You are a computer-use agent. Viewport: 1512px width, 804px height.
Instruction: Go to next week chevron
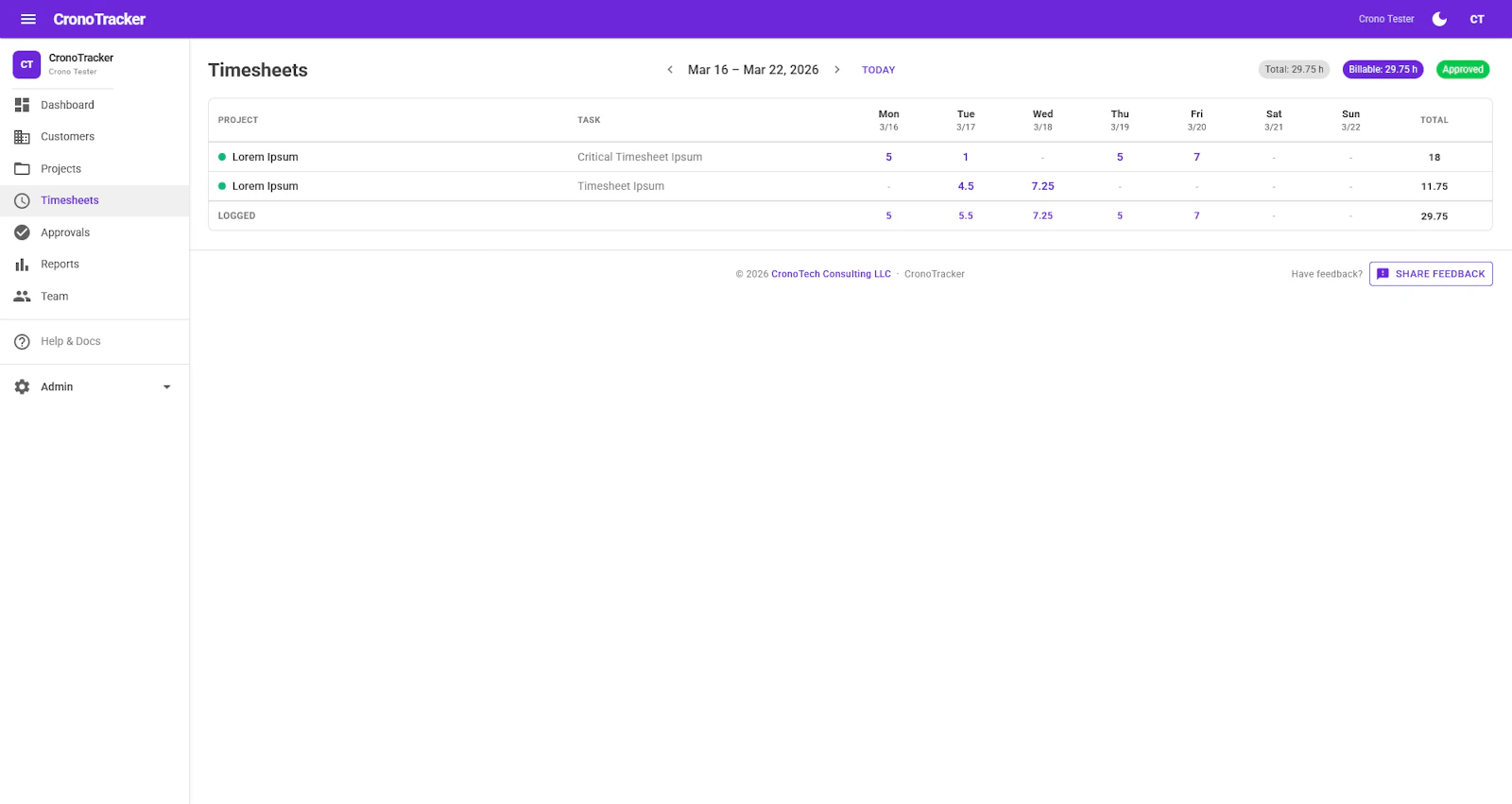coord(837,70)
